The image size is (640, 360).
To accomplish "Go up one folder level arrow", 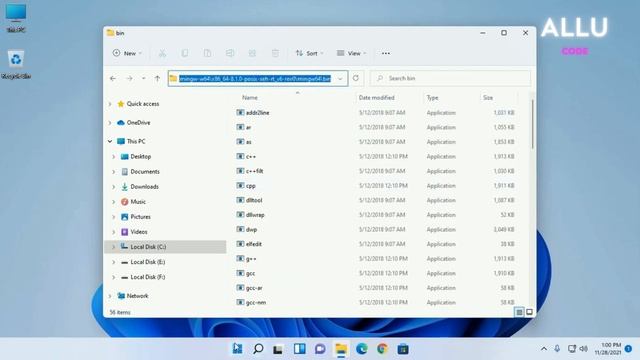I will click(x=157, y=78).
